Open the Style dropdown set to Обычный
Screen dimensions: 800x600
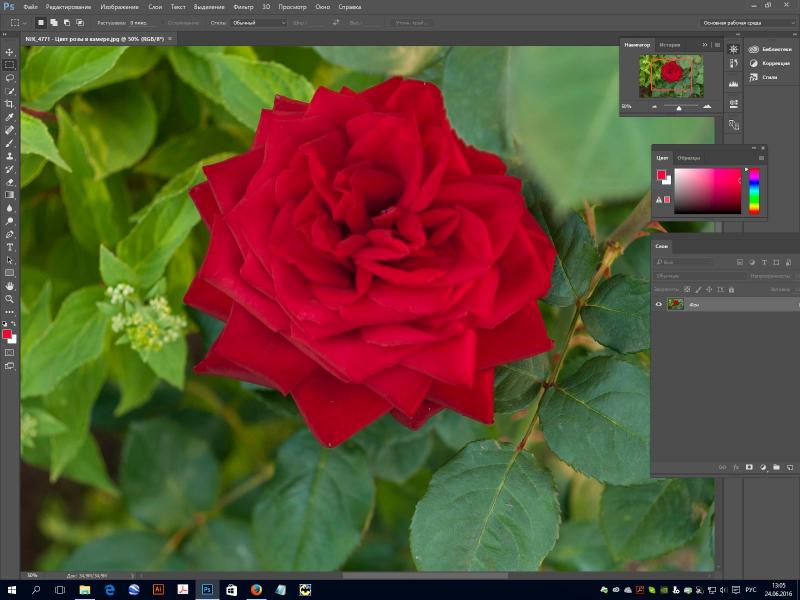pos(259,23)
